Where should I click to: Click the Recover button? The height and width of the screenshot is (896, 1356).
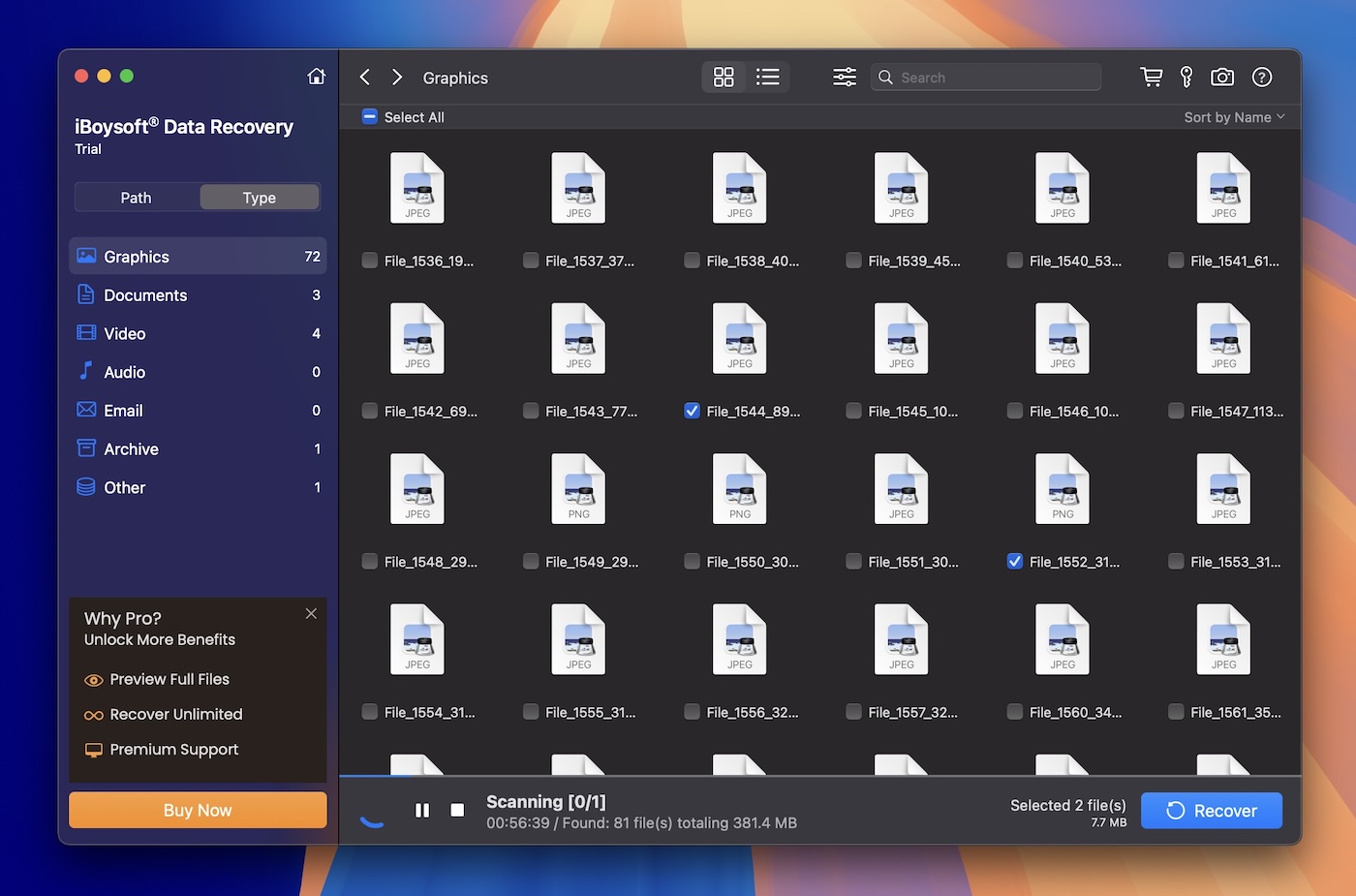coord(1212,811)
